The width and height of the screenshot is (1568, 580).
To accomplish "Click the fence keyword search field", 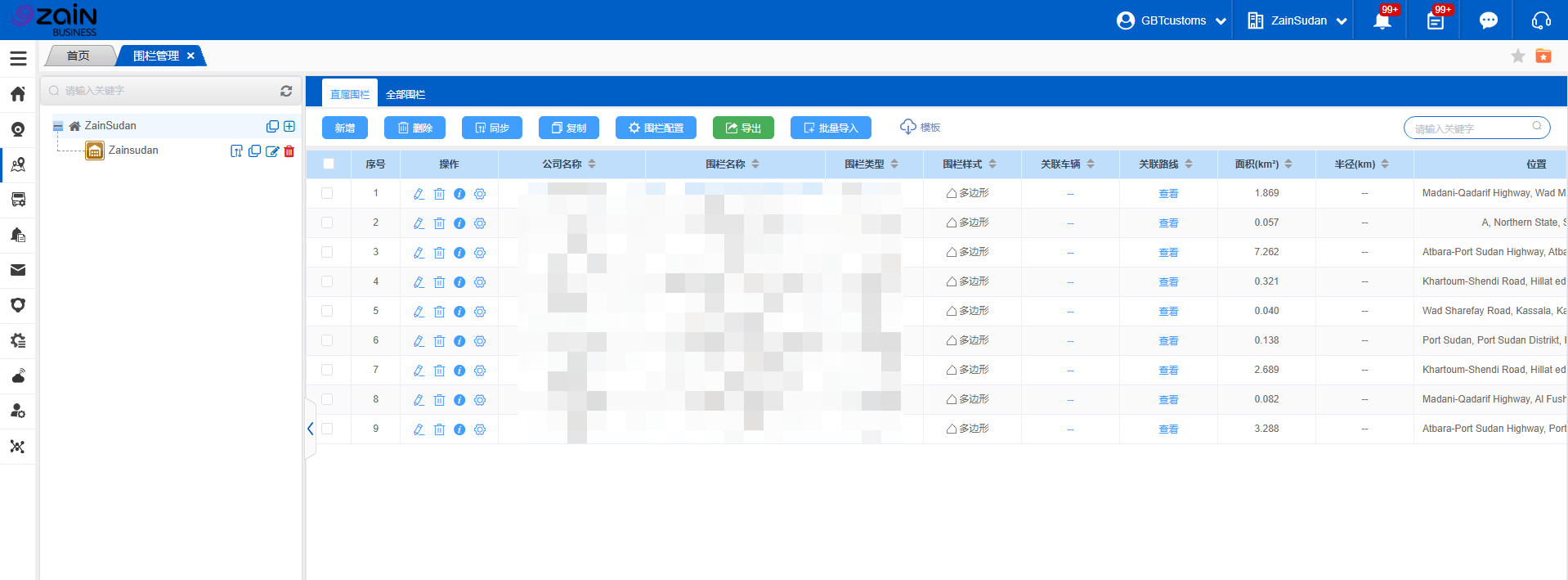I will [1470, 128].
